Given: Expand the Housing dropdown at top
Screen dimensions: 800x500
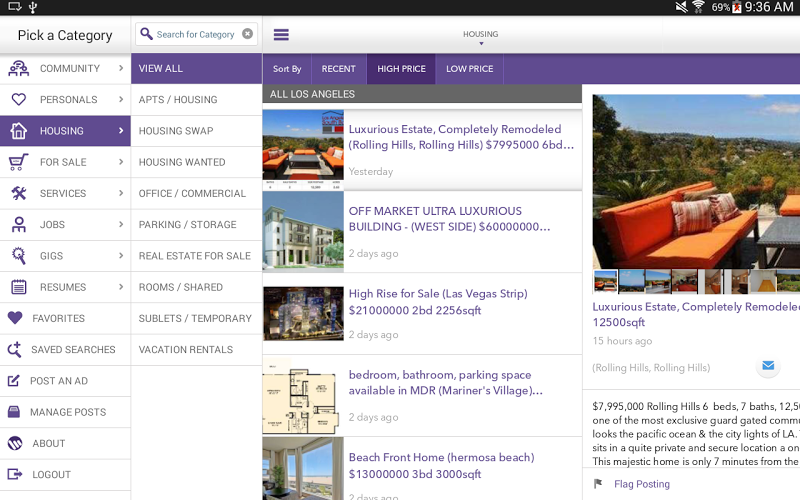Looking at the screenshot, I should (480, 37).
